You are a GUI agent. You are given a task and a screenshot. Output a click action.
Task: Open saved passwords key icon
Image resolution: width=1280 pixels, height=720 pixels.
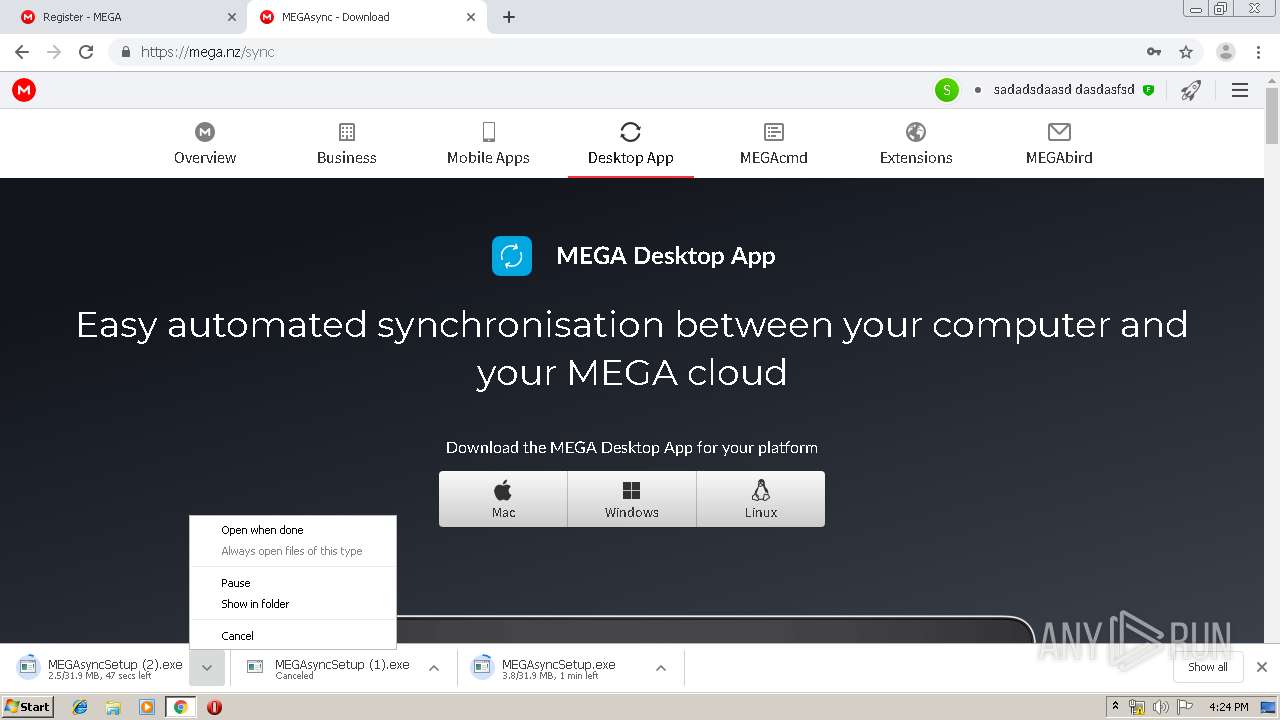[x=1154, y=52]
